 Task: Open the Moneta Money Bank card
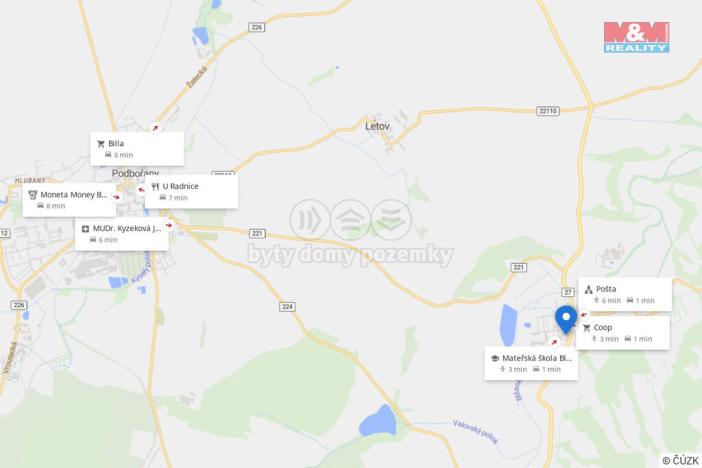(69, 200)
